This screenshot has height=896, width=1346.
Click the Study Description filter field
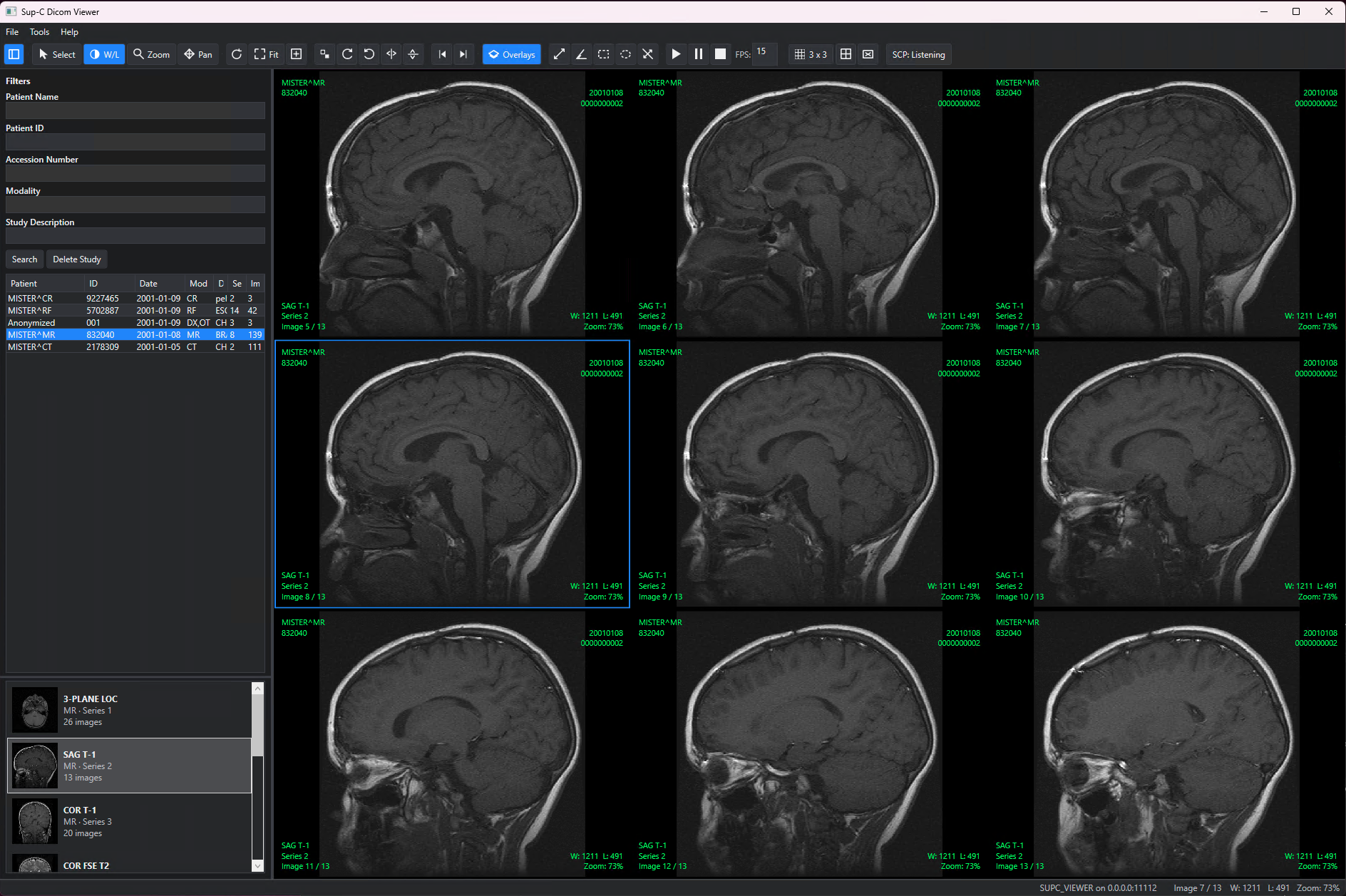point(135,236)
